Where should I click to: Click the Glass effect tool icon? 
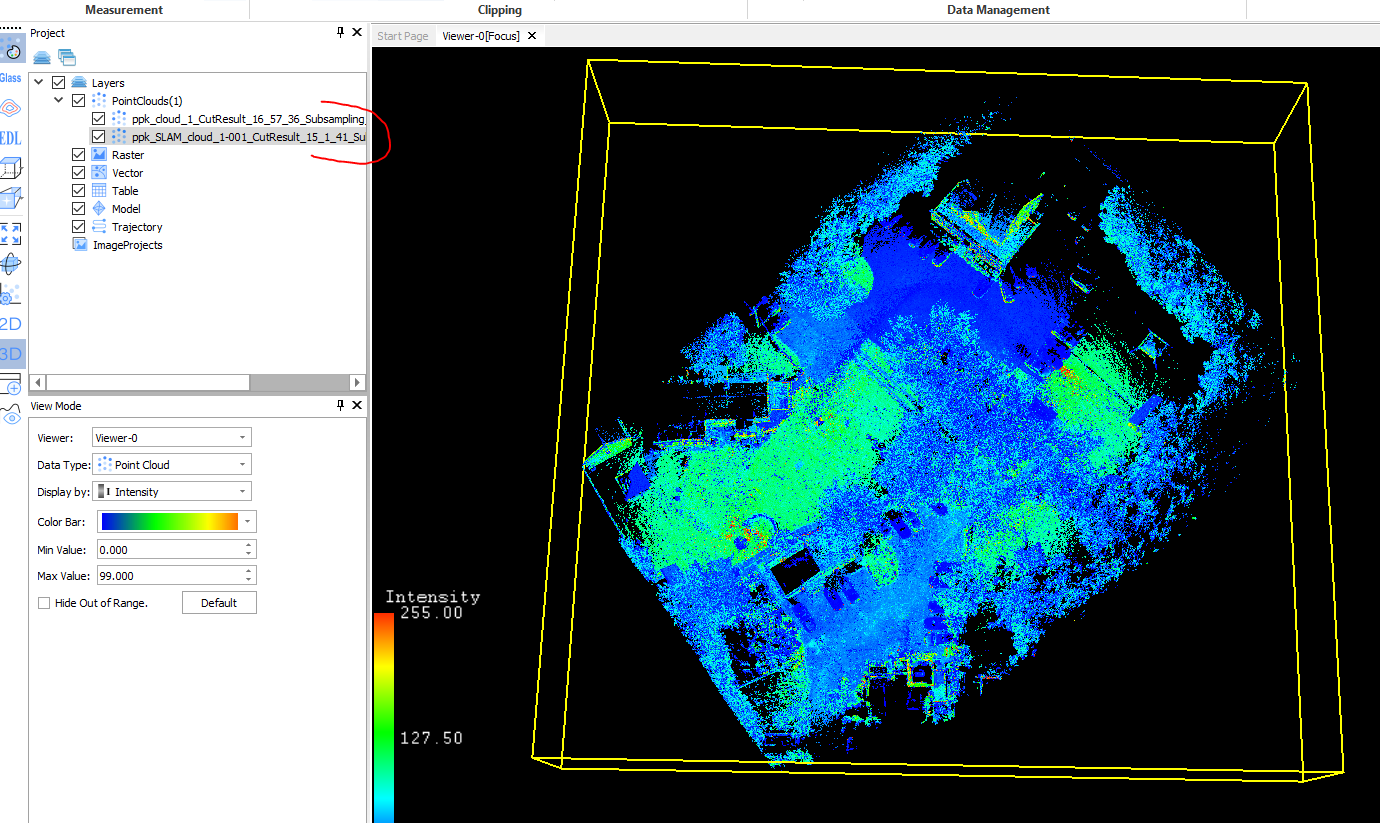click(11, 78)
